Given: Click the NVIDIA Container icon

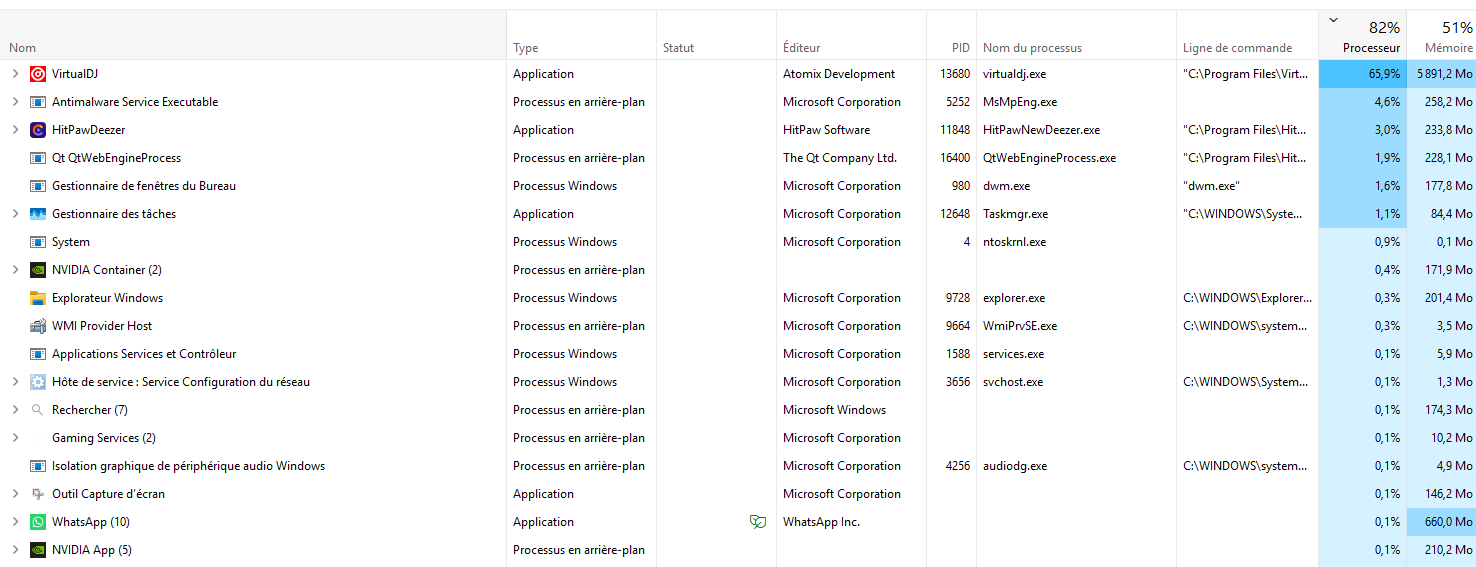Looking at the screenshot, I should (38, 270).
